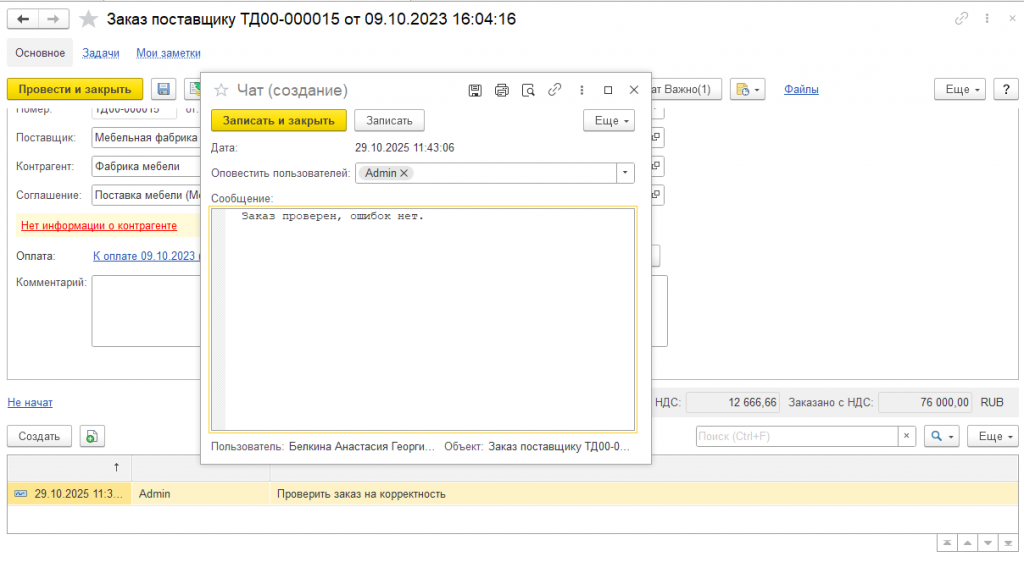The image size is (1024, 562).
Task: Click Записать и закрыть in chat dialog
Action: pyautogui.click(x=279, y=121)
